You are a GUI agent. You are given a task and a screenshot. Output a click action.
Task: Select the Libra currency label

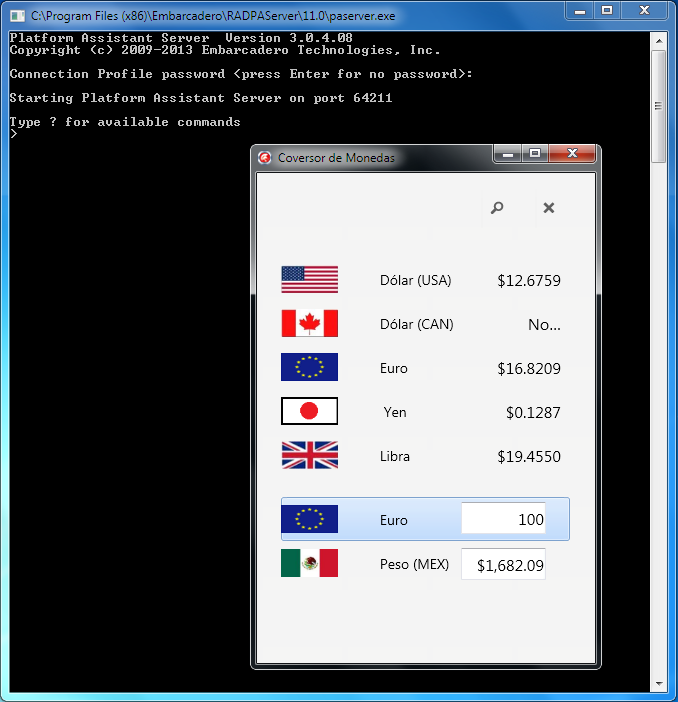click(x=395, y=456)
